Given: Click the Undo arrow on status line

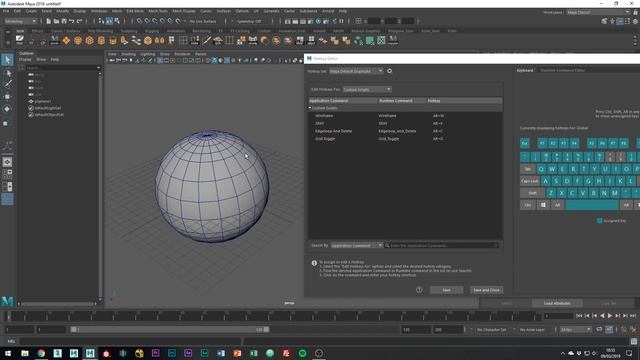Looking at the screenshot, I should [72, 21].
